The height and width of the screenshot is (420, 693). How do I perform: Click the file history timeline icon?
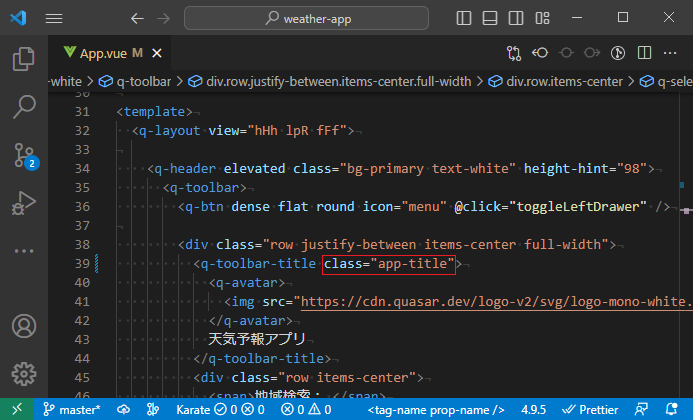(x=618, y=53)
